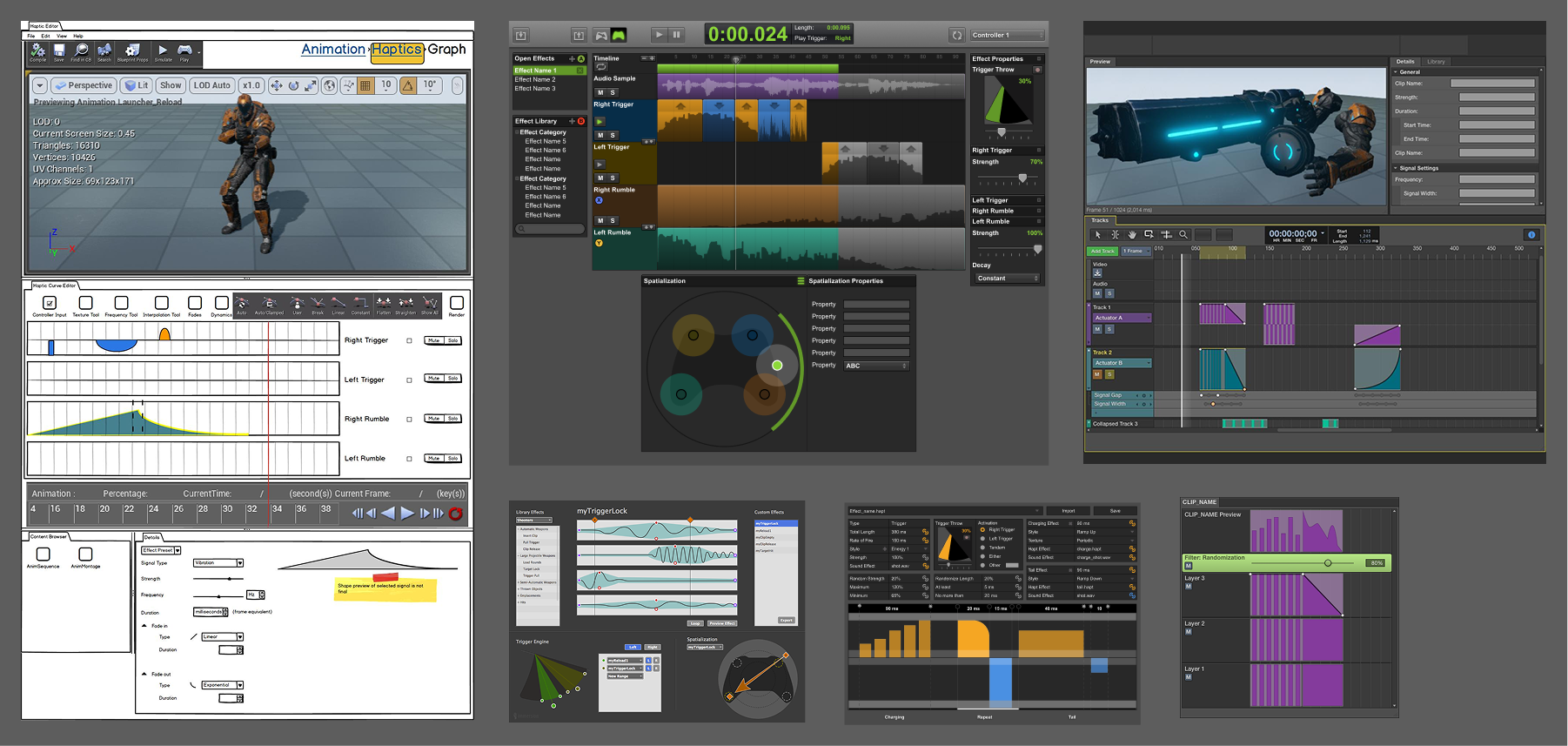Open the Perspective view dropdown
The height and width of the screenshot is (746, 1568).
pyautogui.click(x=83, y=85)
